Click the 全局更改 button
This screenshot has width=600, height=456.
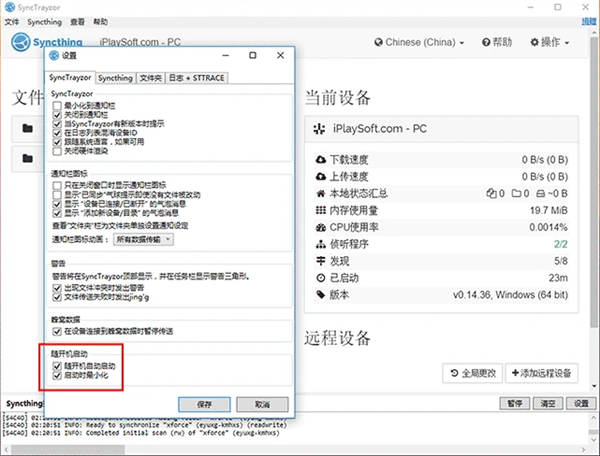(x=473, y=373)
